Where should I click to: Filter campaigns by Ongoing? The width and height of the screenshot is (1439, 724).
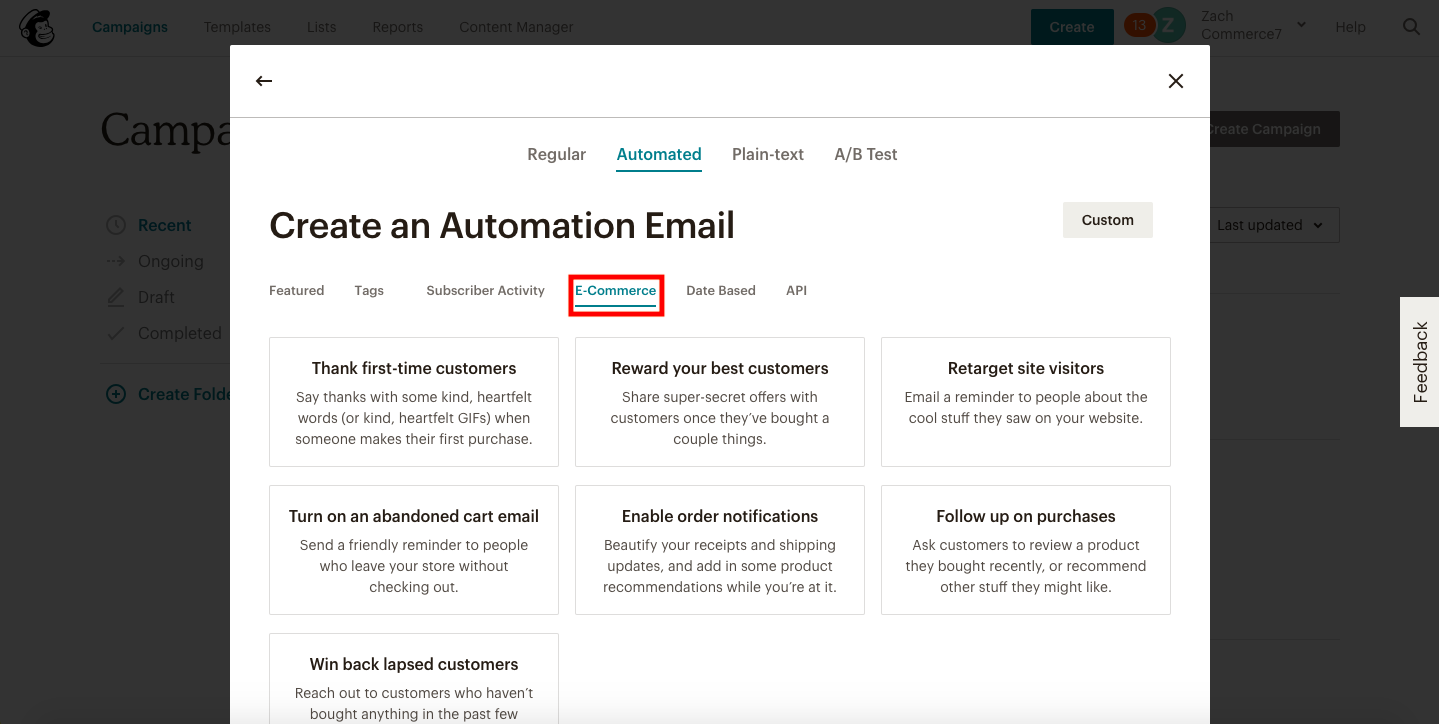coord(171,261)
